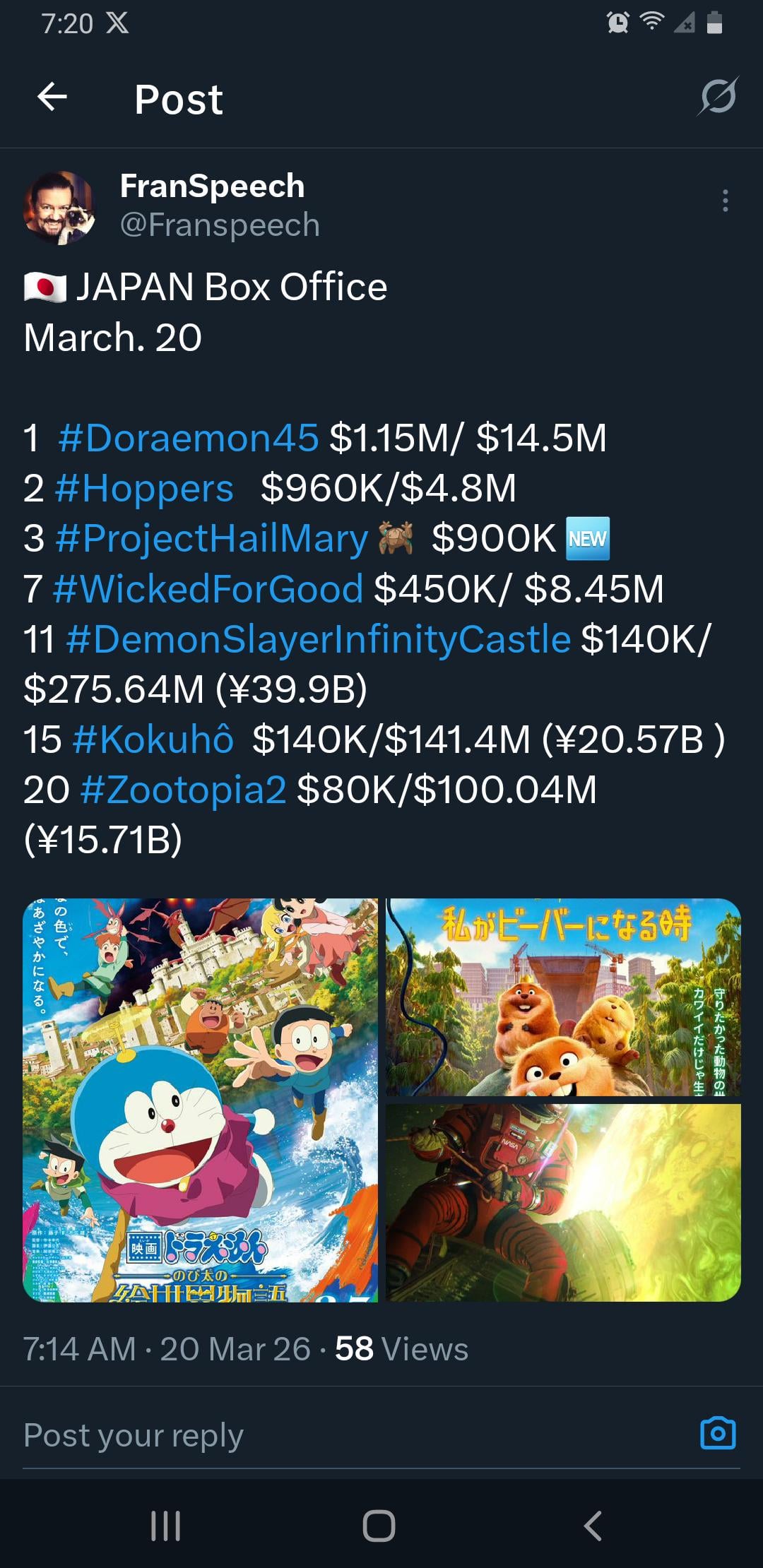Tap the Grok icon in header
The image size is (763, 1568).
click(x=718, y=97)
